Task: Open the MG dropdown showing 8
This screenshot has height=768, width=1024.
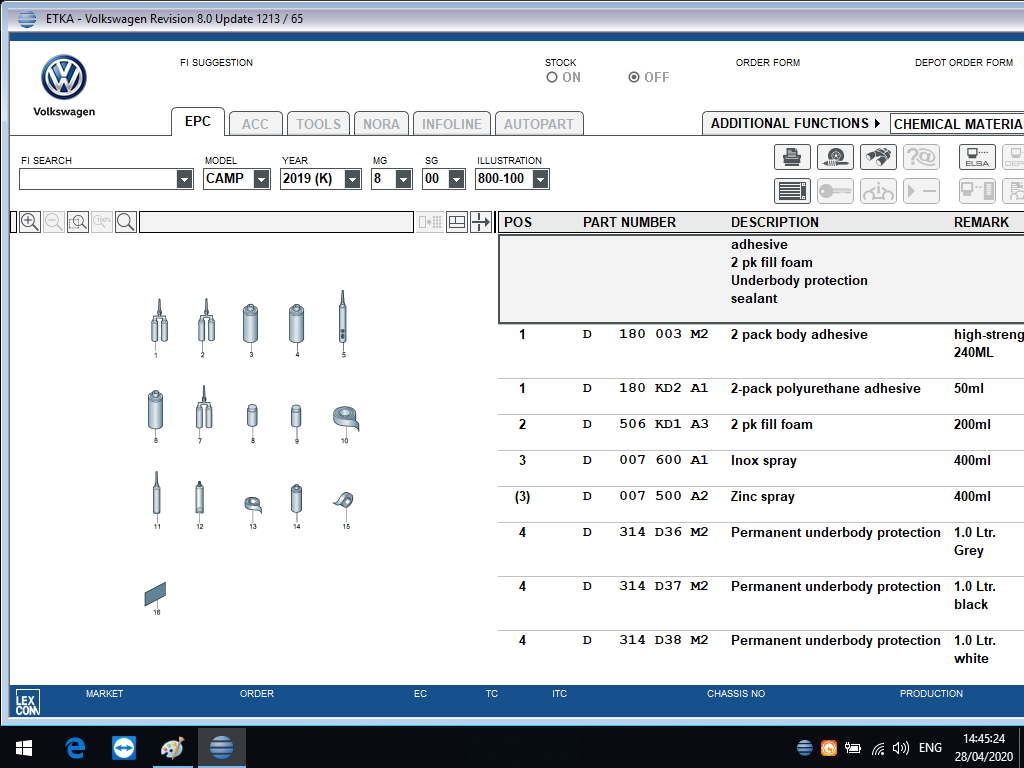Action: pos(404,179)
